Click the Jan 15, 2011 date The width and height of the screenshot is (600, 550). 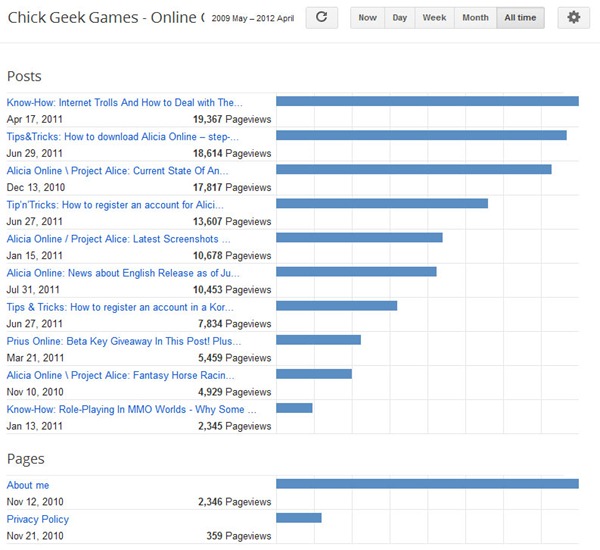point(34,256)
